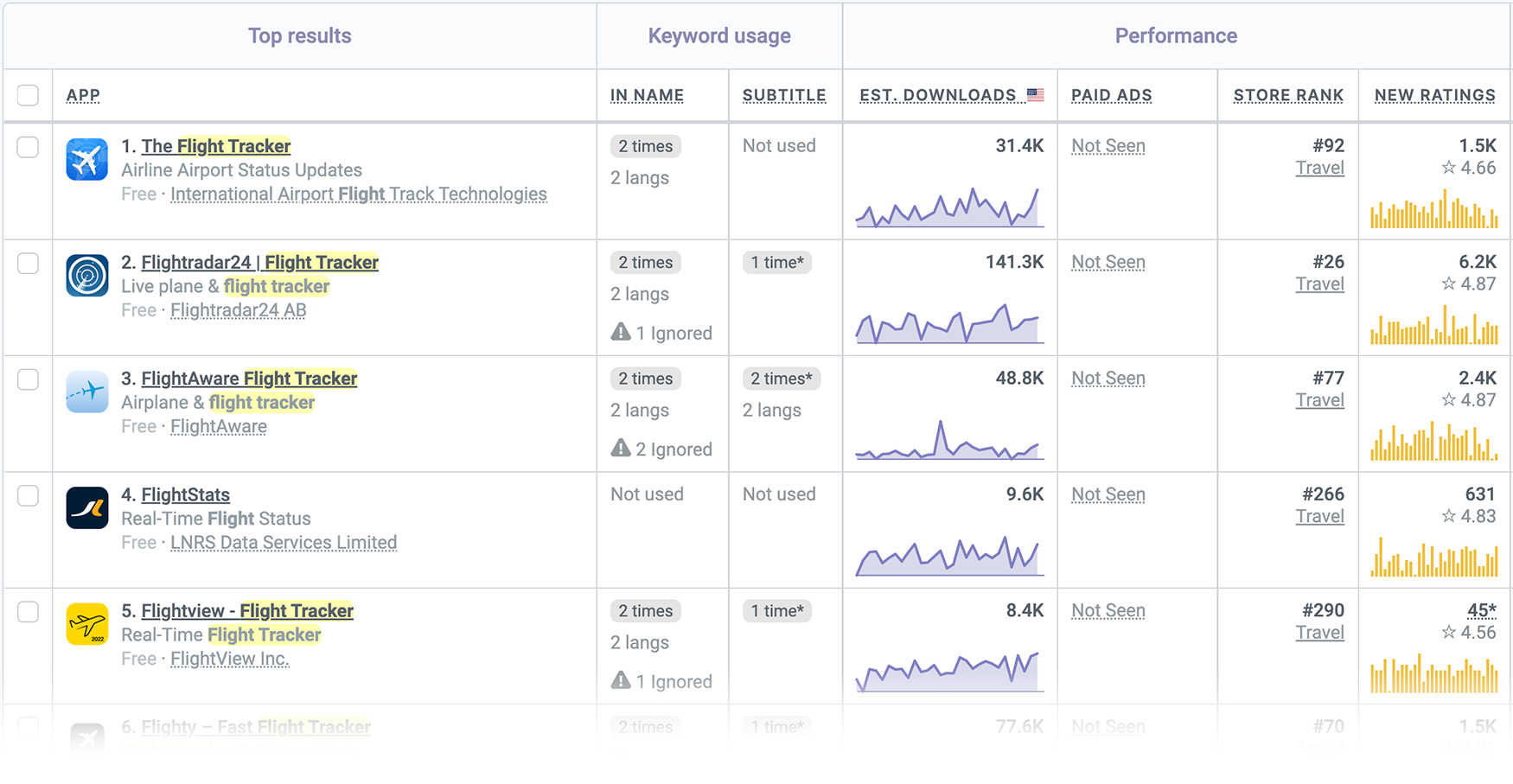Viewport: 1513px width, 784px height.
Task: Click the Paid Ads column header
Action: pyautogui.click(x=1111, y=95)
